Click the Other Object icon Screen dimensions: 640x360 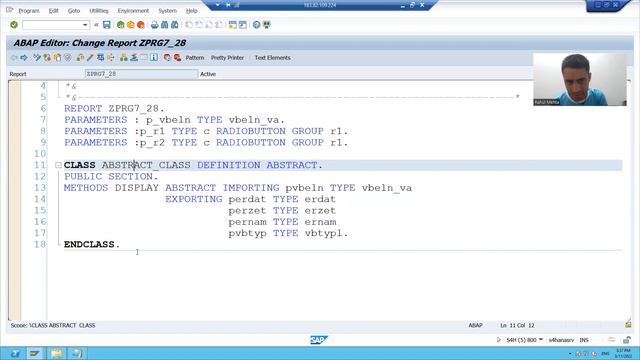(57, 58)
